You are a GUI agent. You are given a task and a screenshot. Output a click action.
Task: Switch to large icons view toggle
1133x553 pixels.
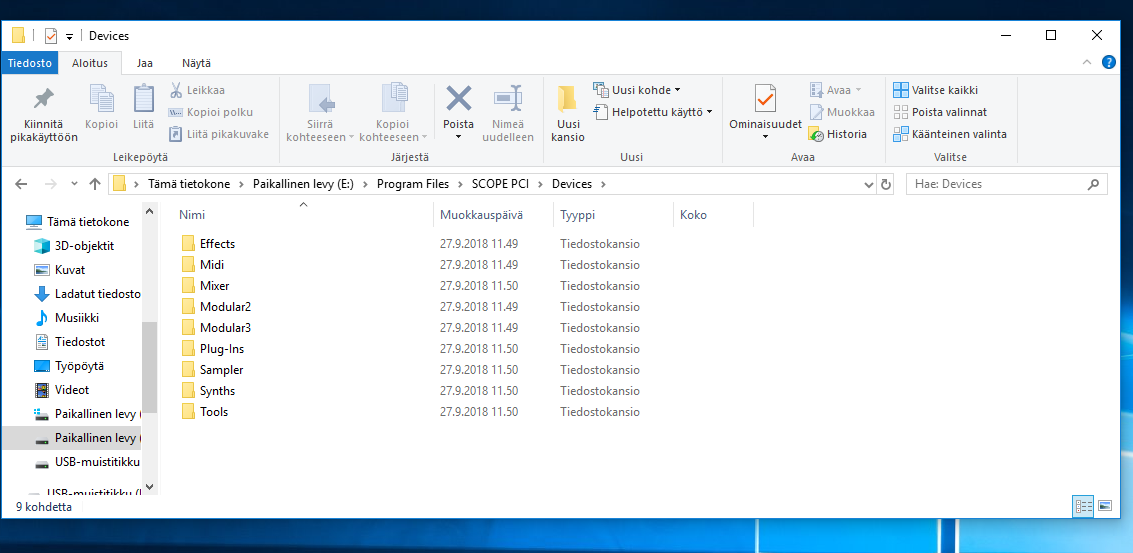[x=1105, y=507]
